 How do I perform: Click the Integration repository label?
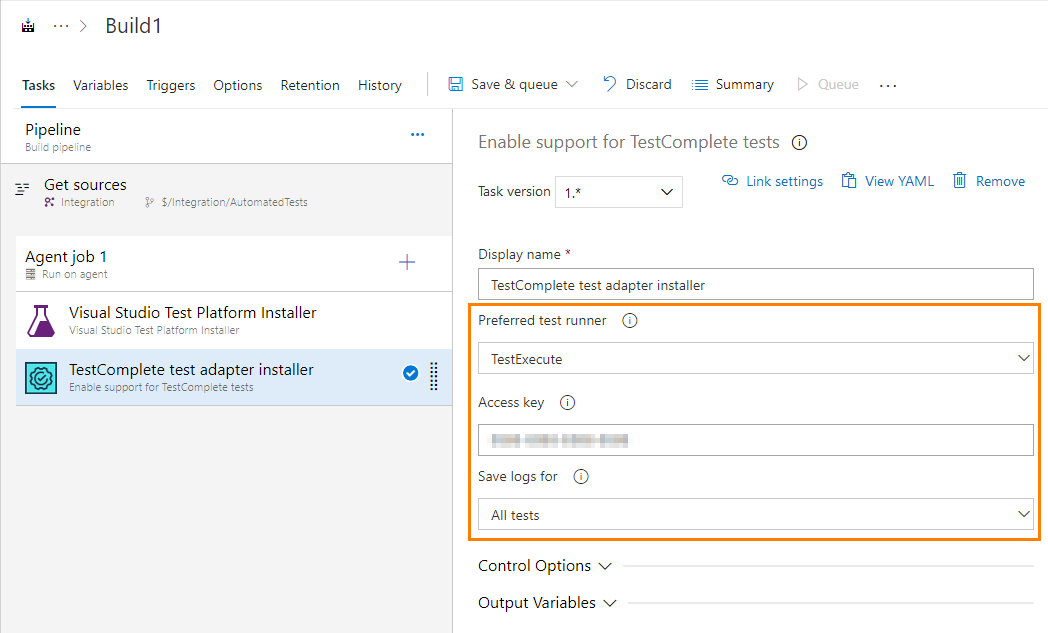pos(87,202)
